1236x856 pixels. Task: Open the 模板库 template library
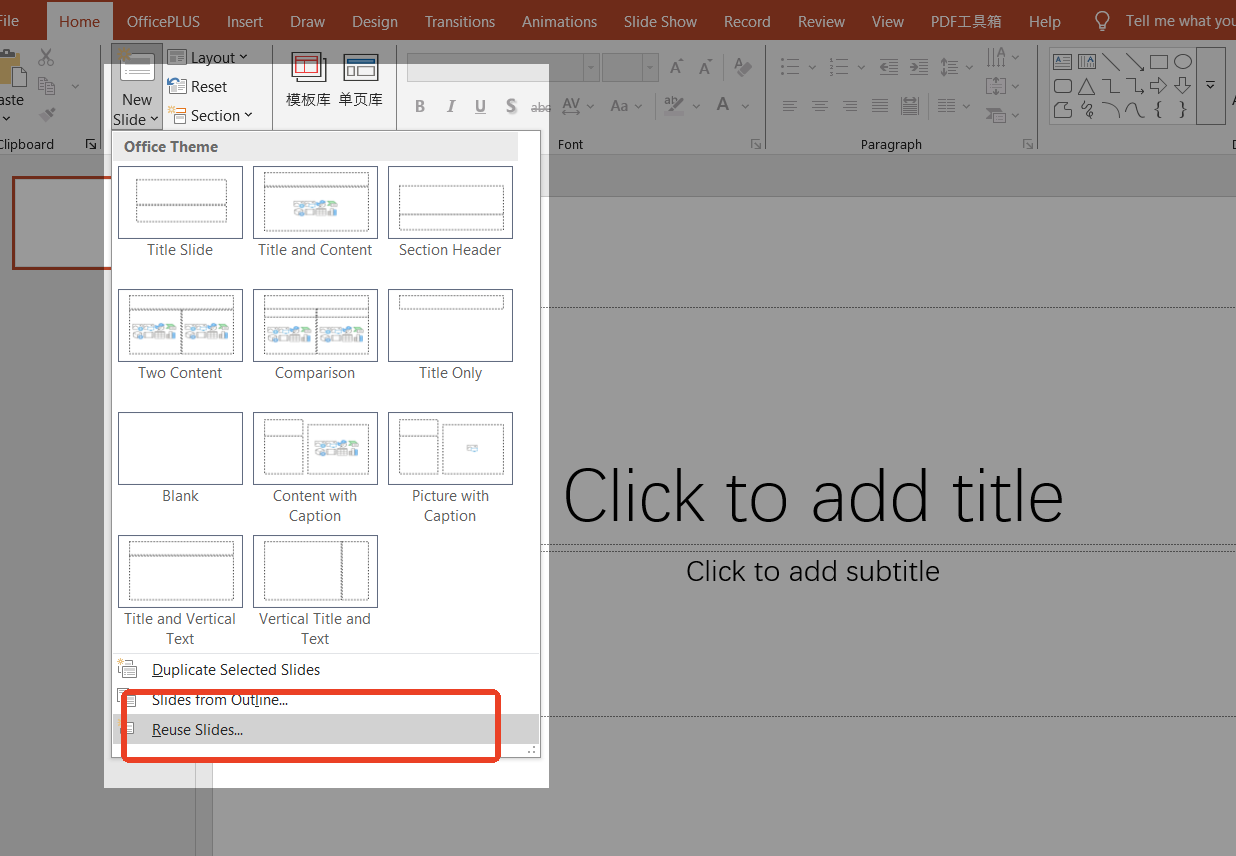click(308, 79)
